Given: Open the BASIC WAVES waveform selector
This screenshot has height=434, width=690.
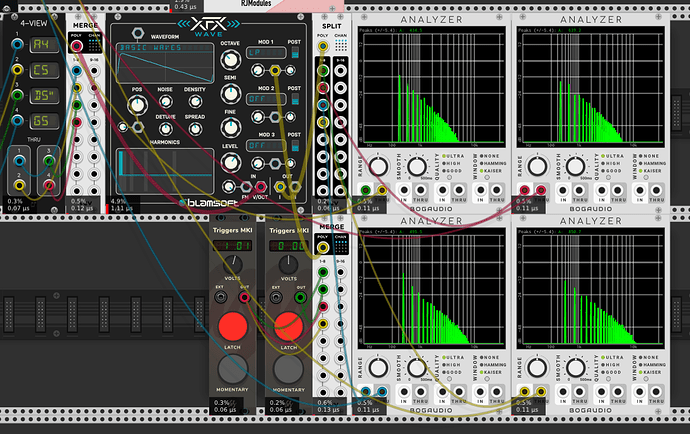Looking at the screenshot, I should [165, 48].
